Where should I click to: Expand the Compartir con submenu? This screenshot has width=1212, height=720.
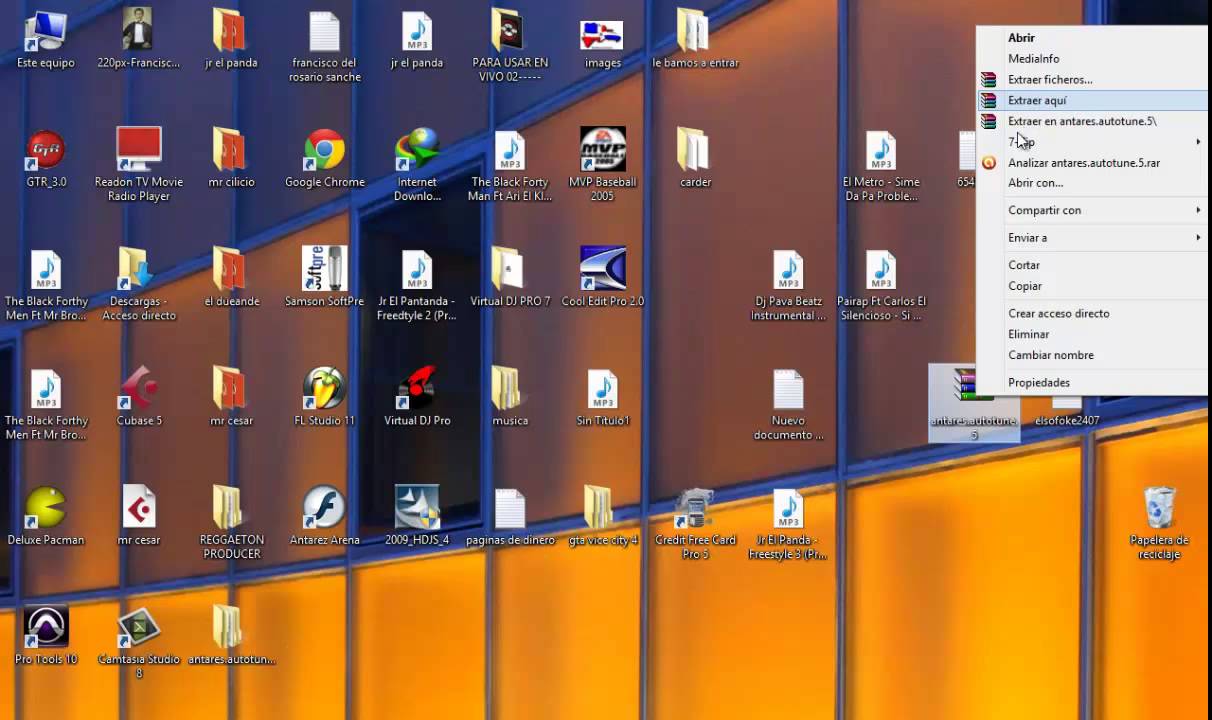tap(1092, 210)
